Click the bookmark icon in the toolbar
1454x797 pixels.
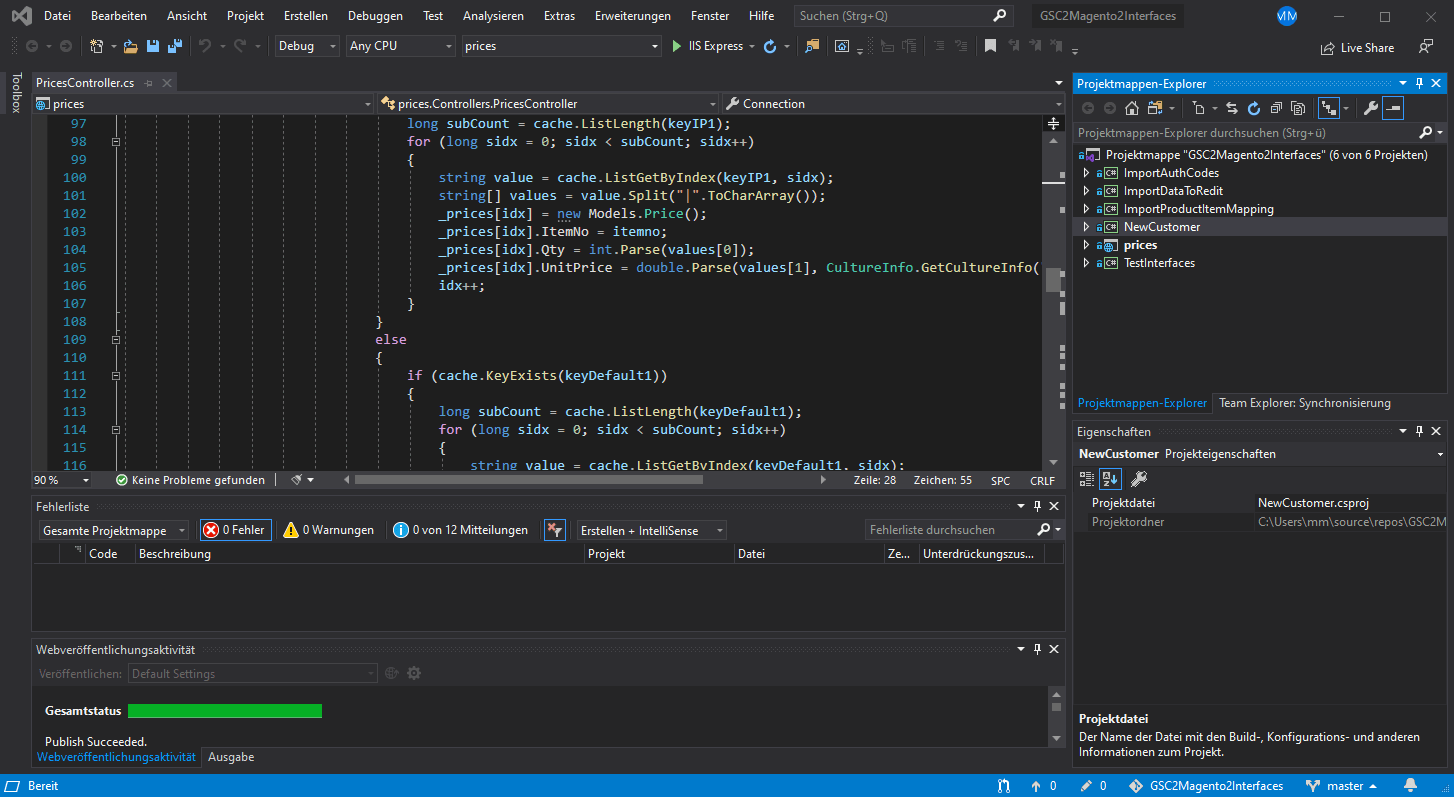[x=990, y=46]
